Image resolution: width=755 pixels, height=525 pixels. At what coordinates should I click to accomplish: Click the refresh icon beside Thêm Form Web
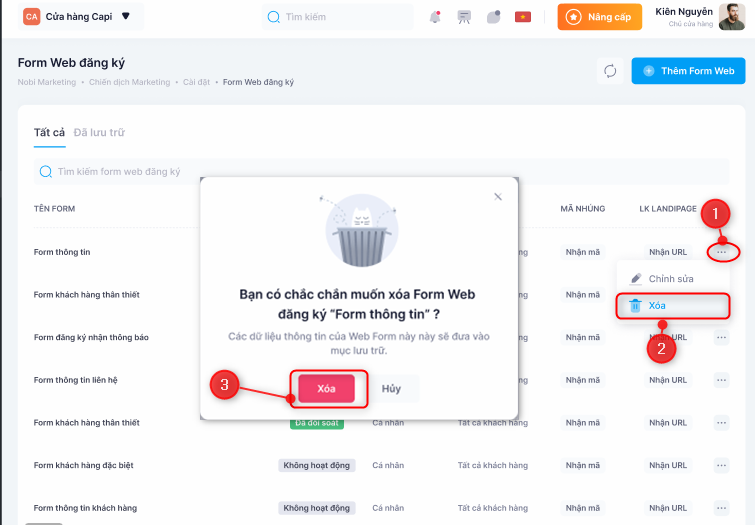coord(609,71)
